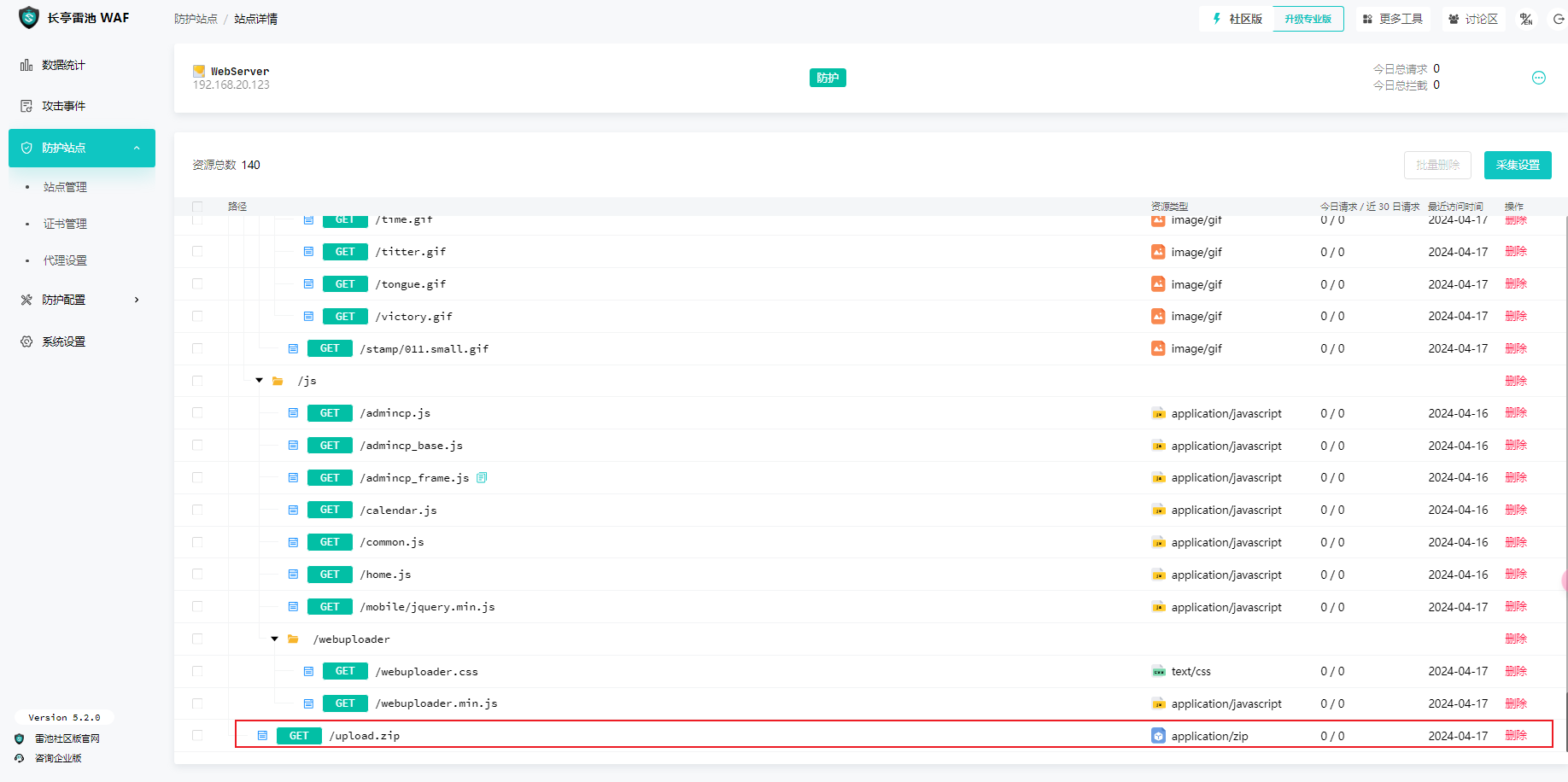Click the 雷池社区版官网 icon at bottom left
1568x782 pixels.
(20, 738)
